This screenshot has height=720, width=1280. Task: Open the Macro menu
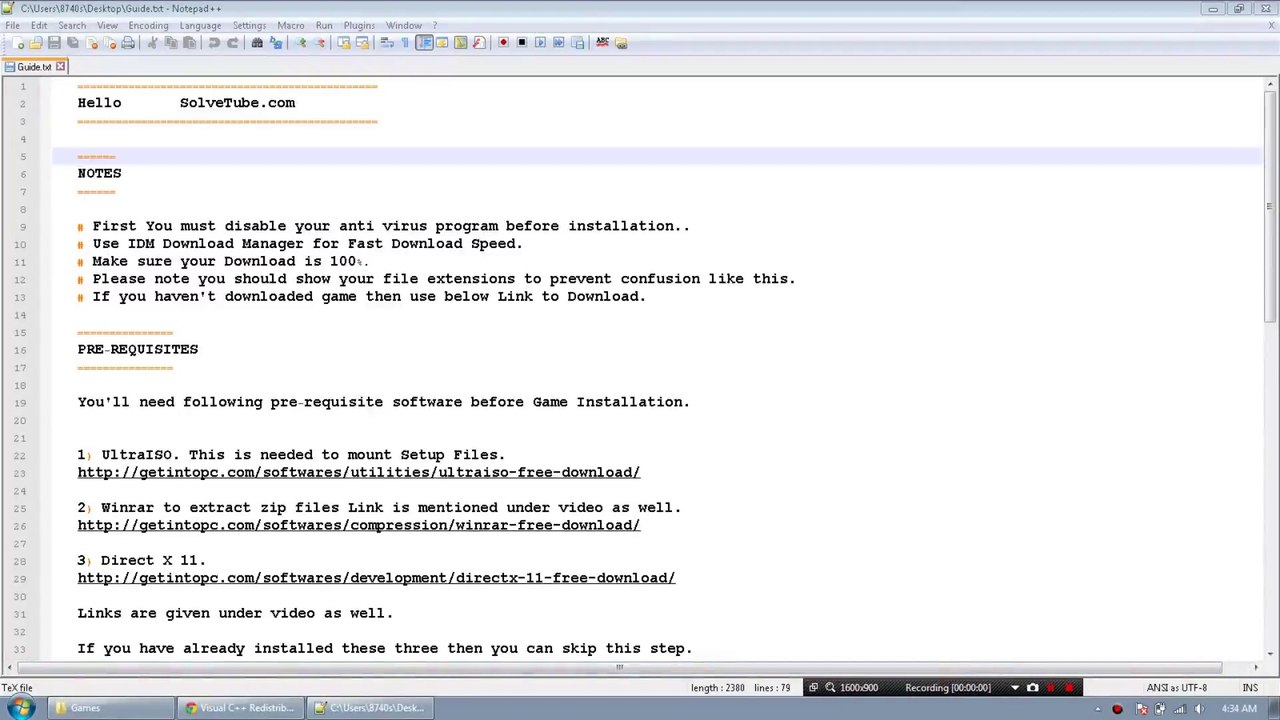click(x=291, y=25)
